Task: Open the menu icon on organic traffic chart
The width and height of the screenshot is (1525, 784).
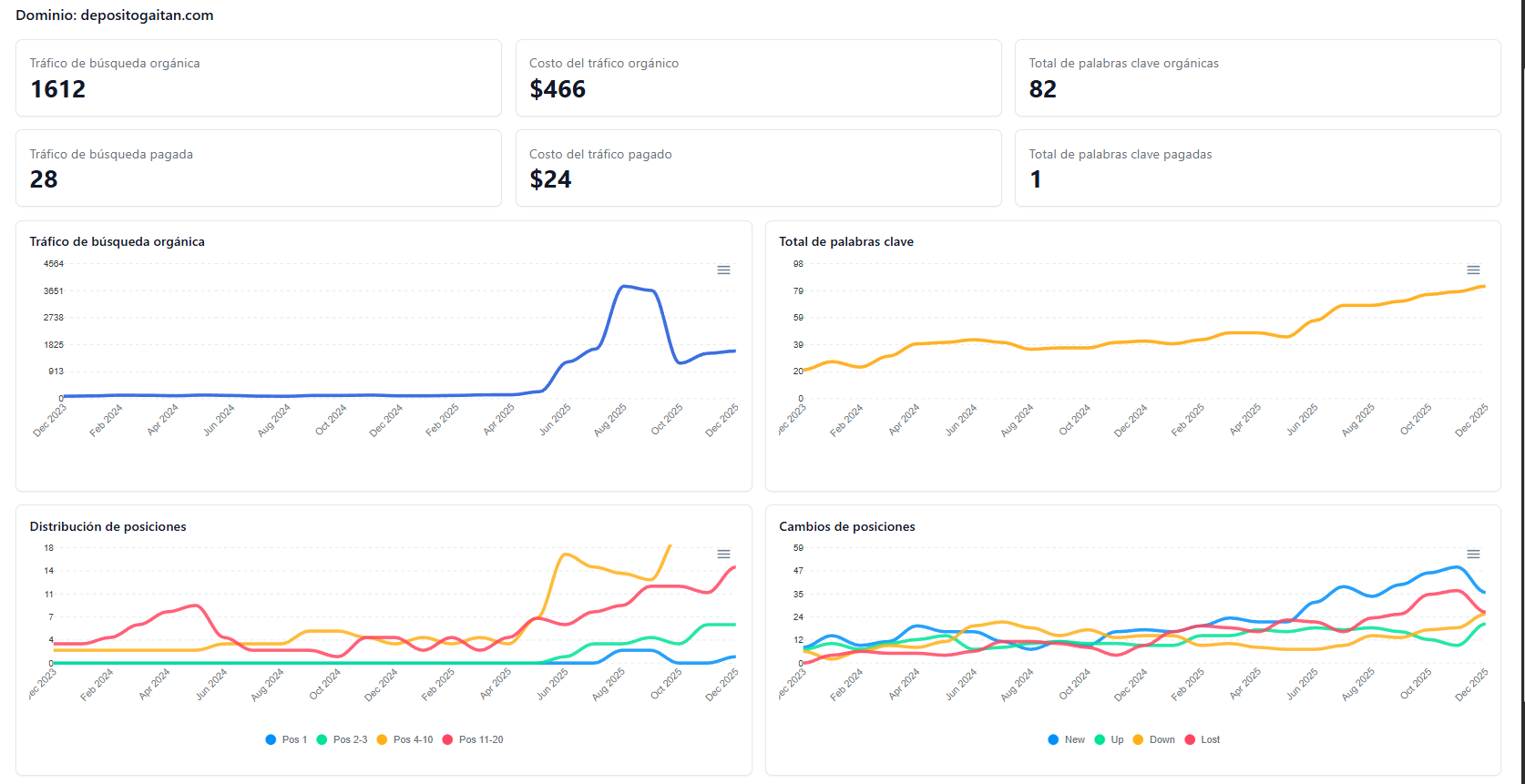Action: coord(723,270)
